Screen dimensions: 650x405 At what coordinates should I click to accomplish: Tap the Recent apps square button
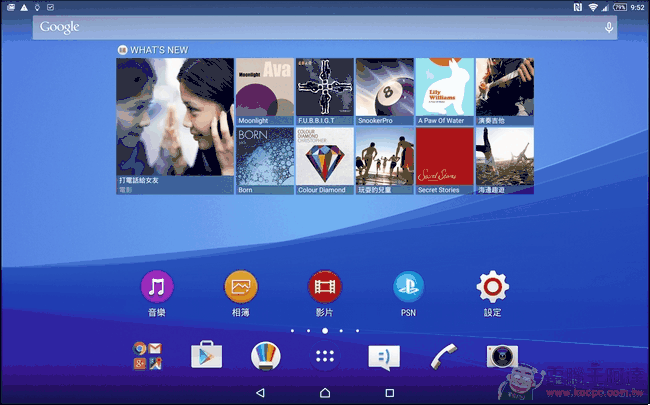[390, 393]
